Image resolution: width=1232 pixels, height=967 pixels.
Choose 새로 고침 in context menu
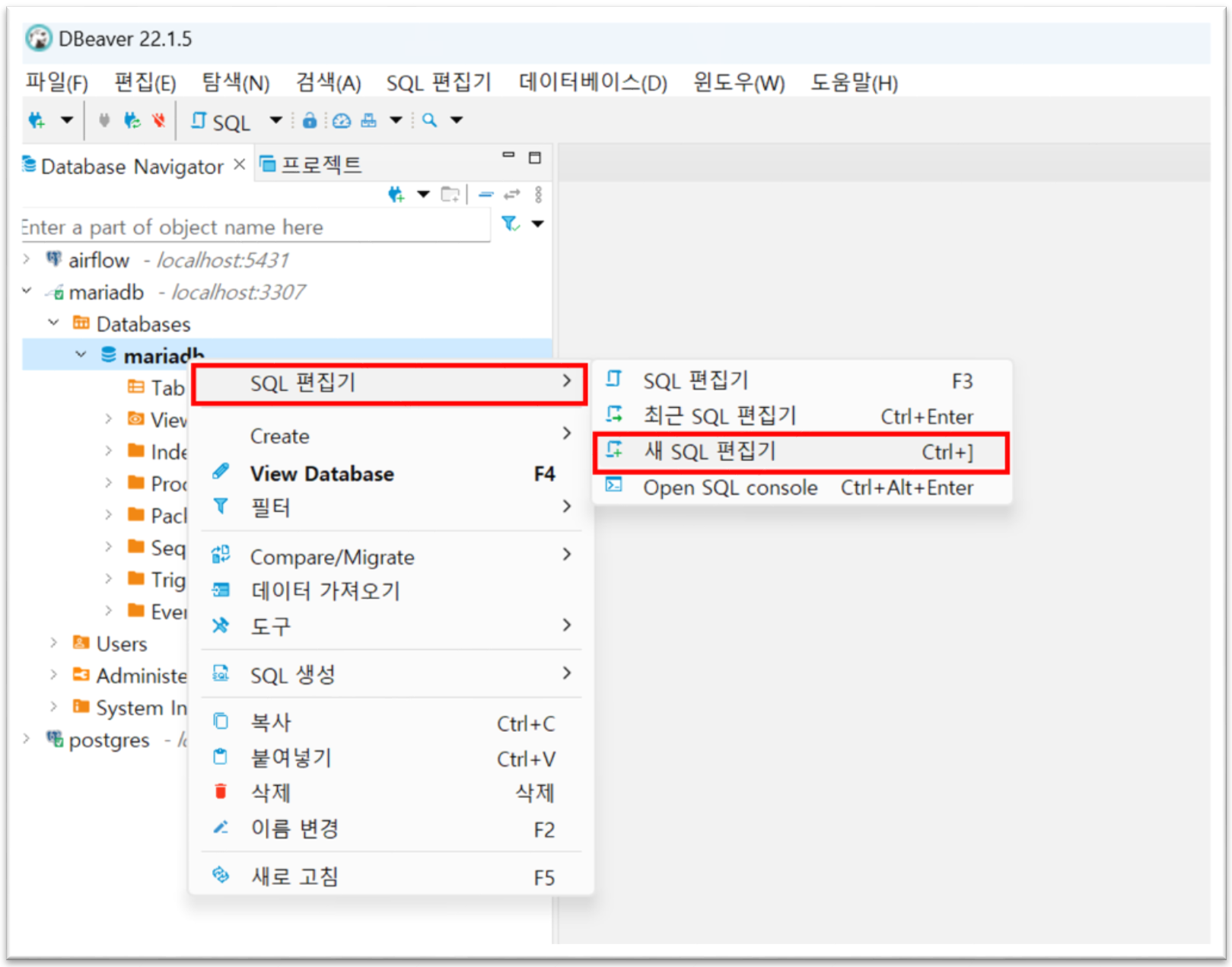click(x=390, y=876)
